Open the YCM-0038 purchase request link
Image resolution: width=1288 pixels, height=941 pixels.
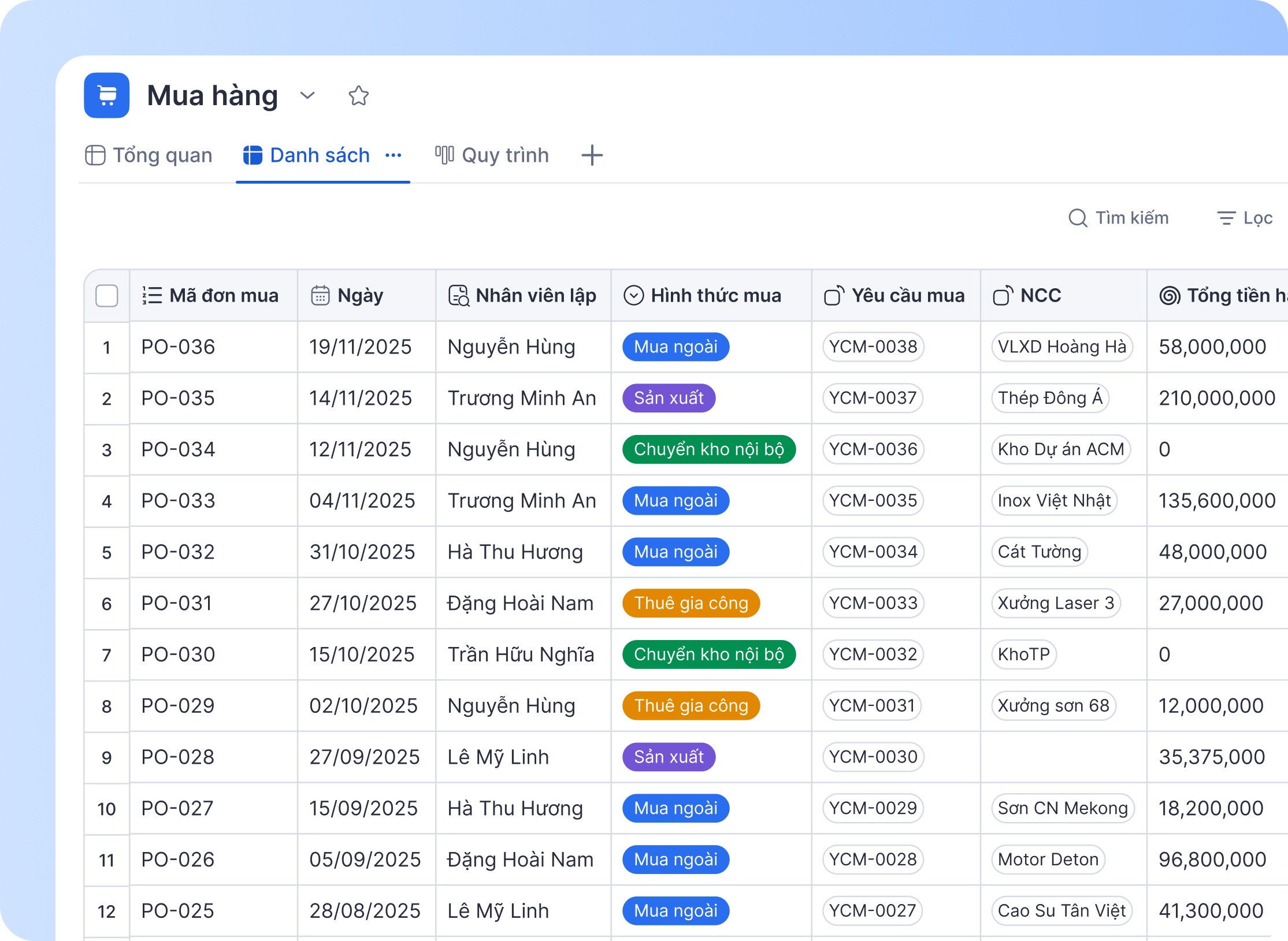point(873,347)
